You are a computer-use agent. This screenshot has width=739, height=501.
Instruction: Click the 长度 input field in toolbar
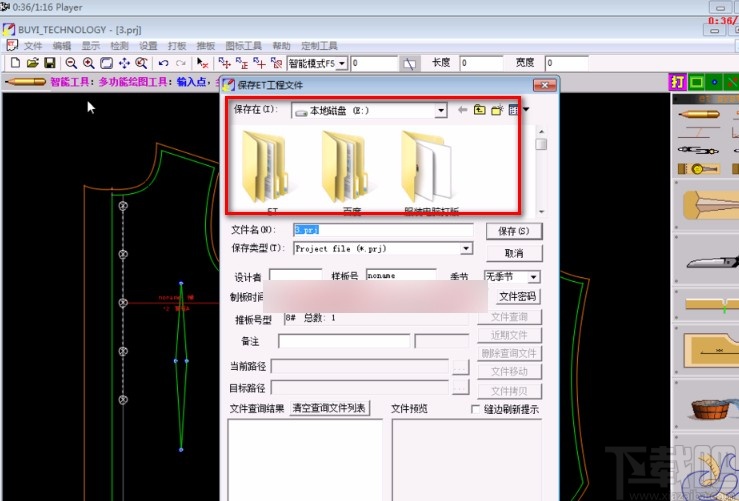point(482,63)
